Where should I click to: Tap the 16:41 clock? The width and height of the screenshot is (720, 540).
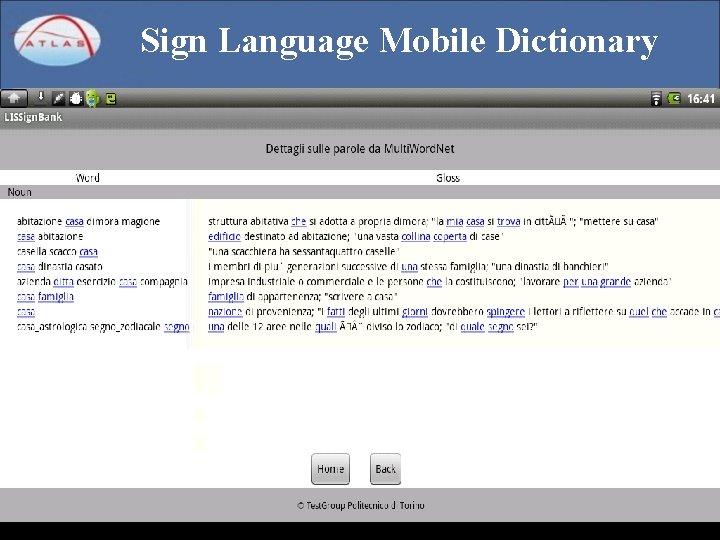point(701,99)
